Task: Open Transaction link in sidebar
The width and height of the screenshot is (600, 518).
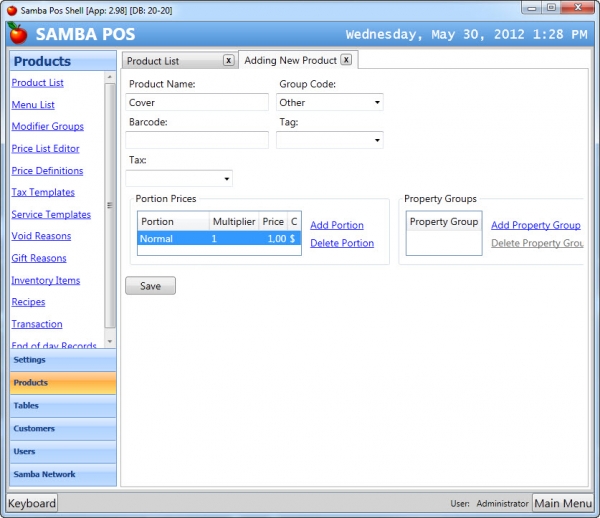Action: [37, 324]
